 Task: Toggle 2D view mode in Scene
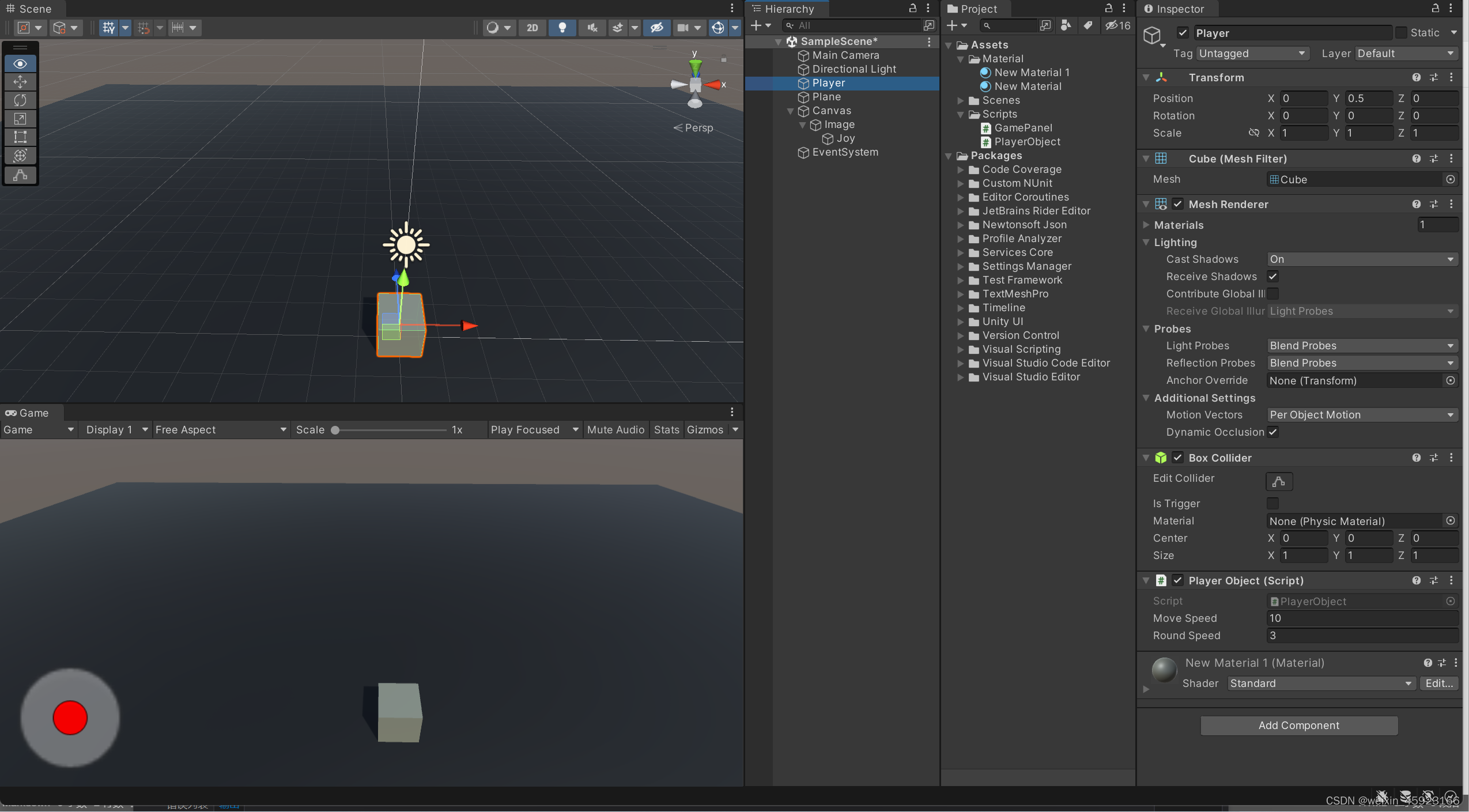532,28
